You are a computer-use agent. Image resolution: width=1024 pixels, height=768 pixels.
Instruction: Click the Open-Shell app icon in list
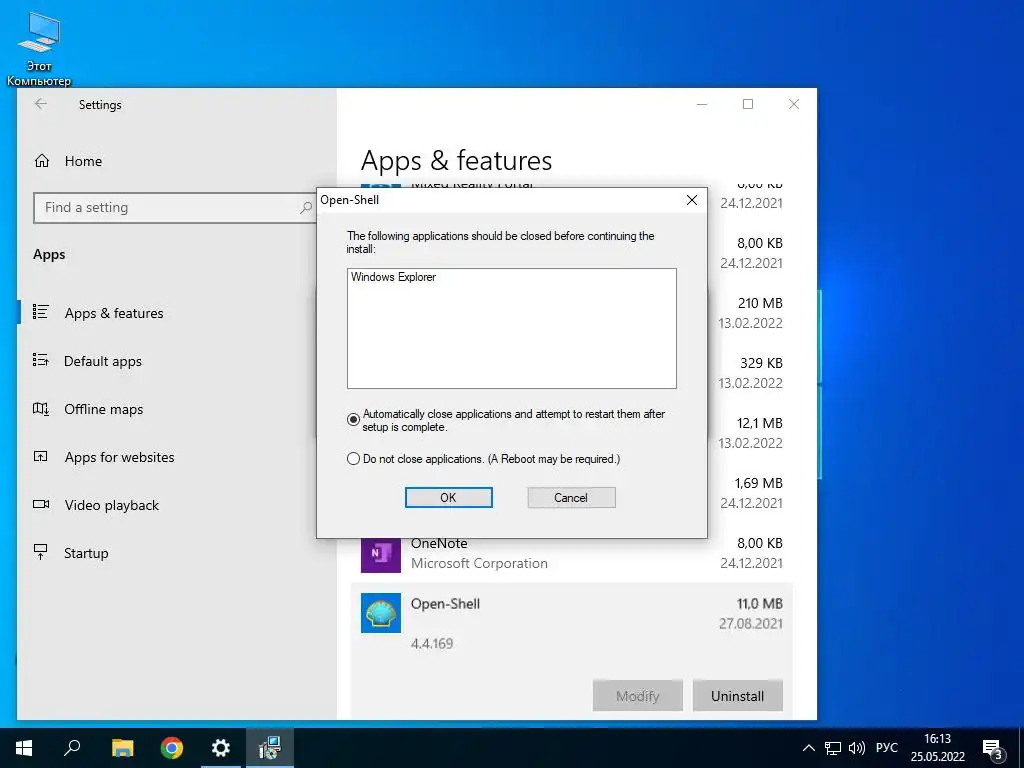tap(381, 613)
